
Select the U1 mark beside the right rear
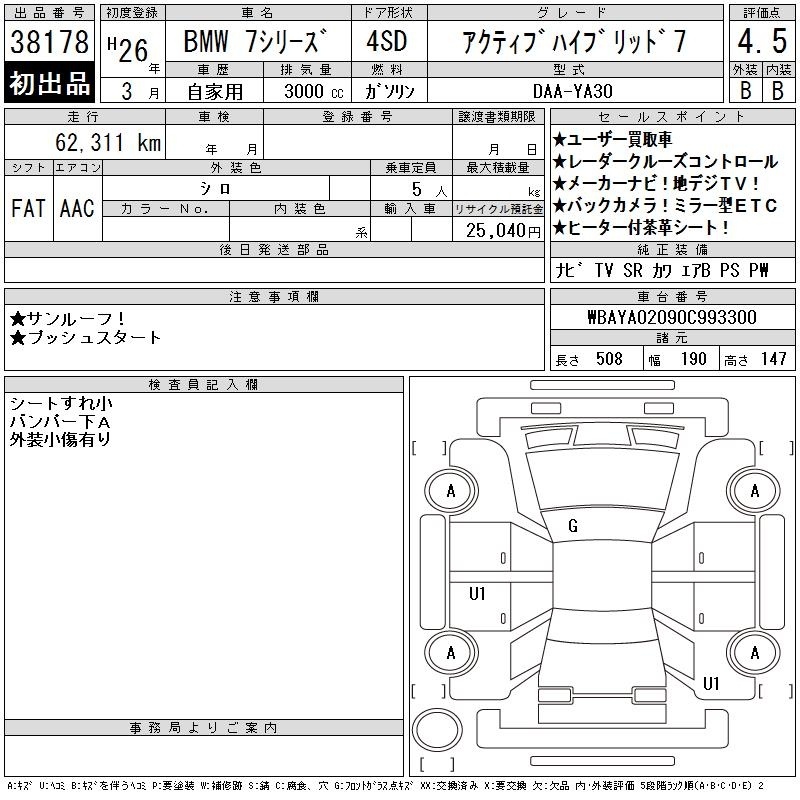coord(711,684)
